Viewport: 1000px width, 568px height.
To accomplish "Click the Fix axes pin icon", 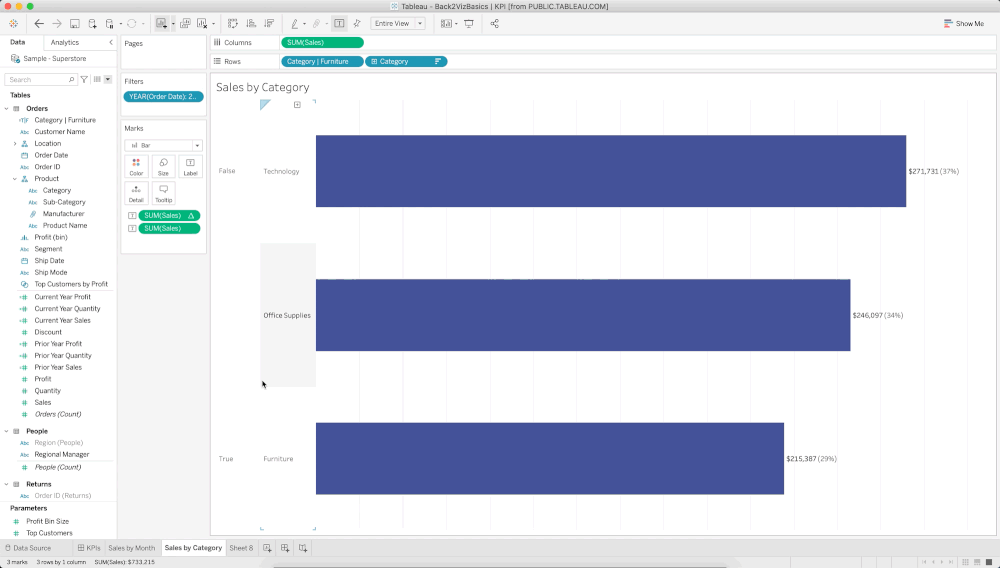I will point(357,24).
